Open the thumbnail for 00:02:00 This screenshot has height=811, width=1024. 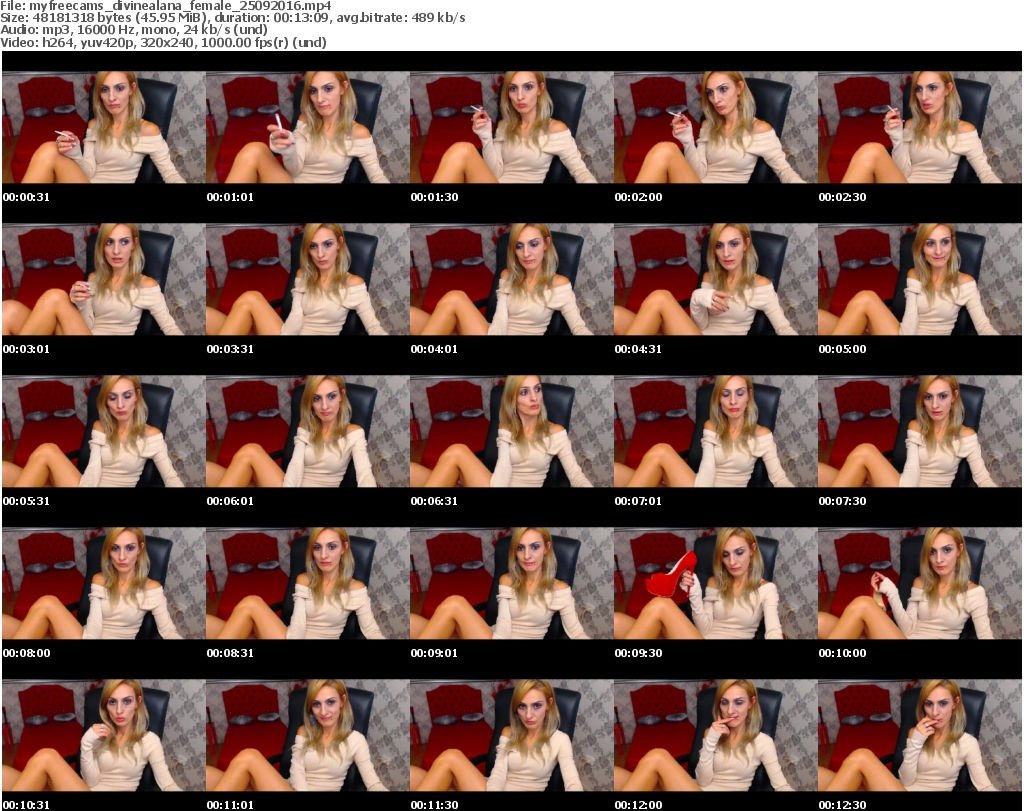pyautogui.click(x=715, y=127)
